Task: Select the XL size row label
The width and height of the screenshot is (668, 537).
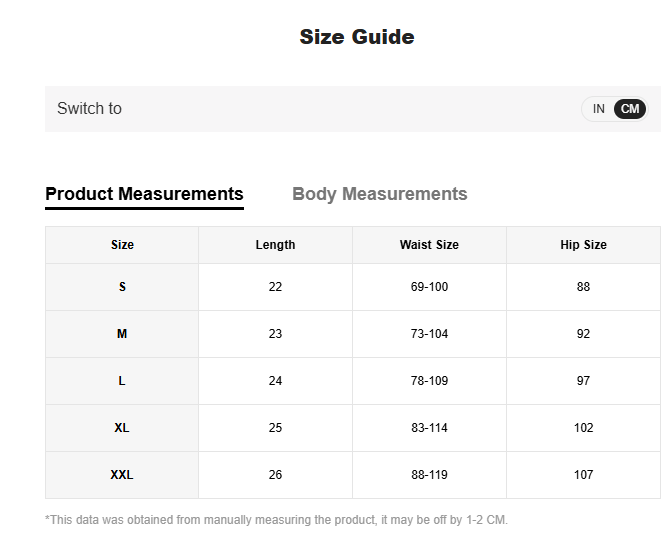Action: pyautogui.click(x=122, y=428)
